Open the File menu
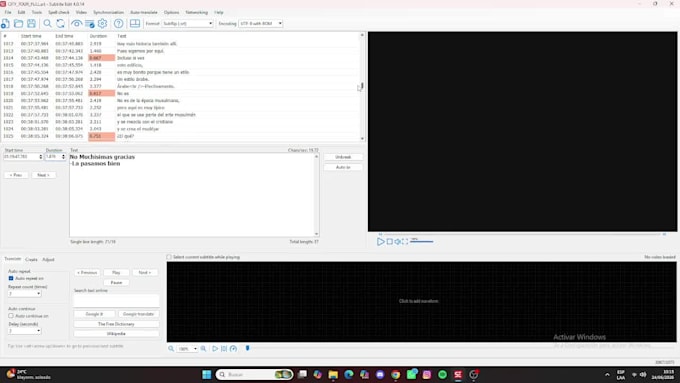The width and height of the screenshot is (680, 383). point(8,12)
